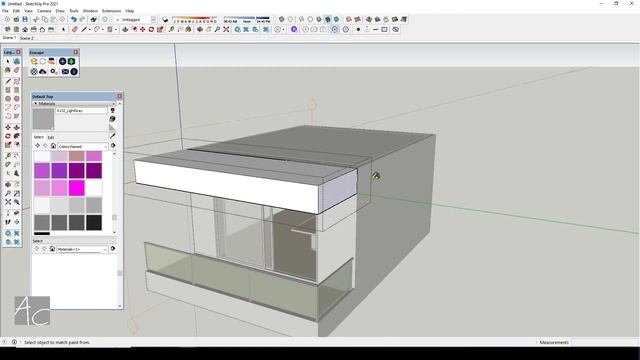
Task: Select the Polygon tool in left toolbar
Action: [17, 98]
